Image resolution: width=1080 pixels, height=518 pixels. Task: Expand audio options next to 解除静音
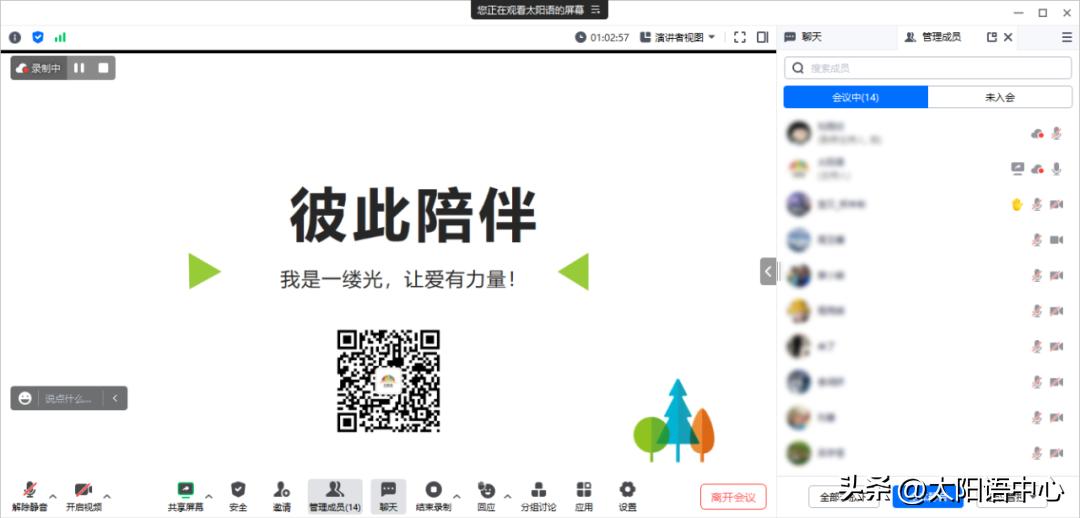pos(53,497)
